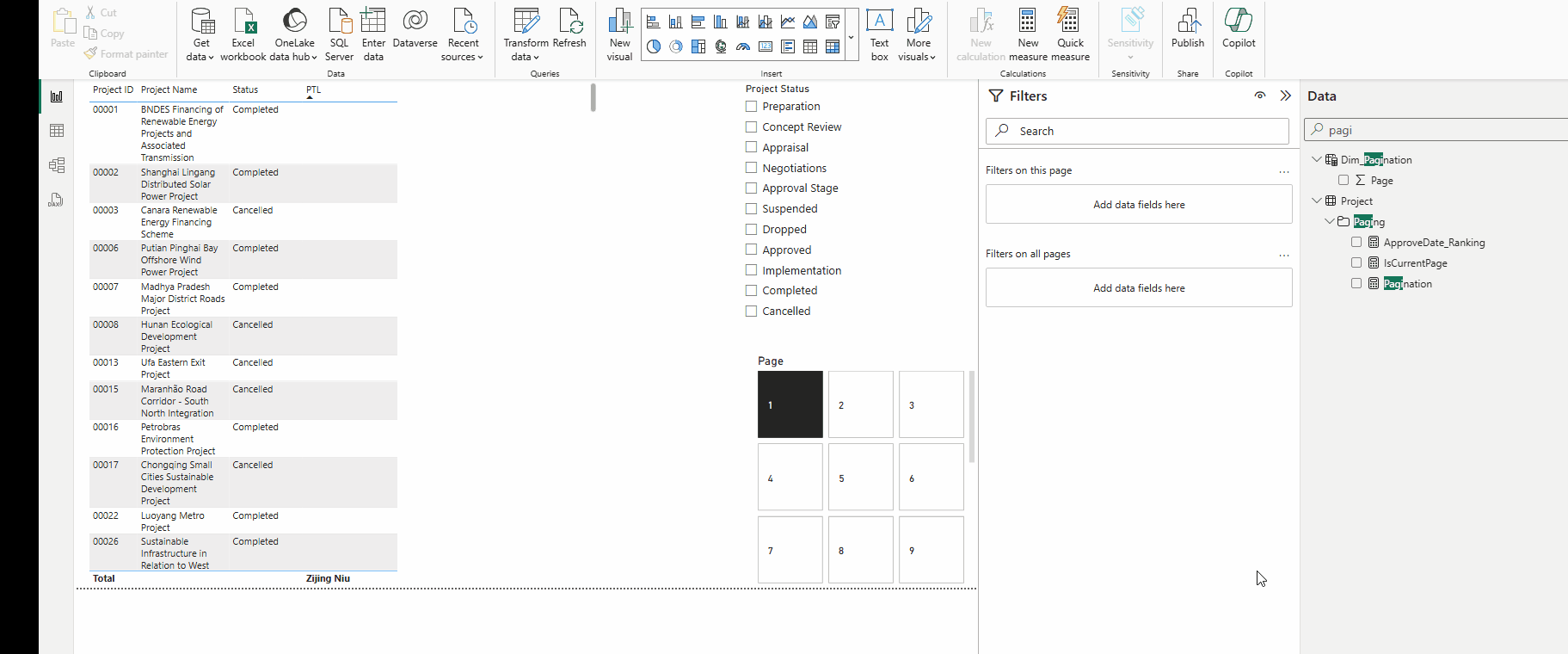Expand the visual gallery dropdown arrow
Screen dimensions: 1568x654
[x=851, y=37]
